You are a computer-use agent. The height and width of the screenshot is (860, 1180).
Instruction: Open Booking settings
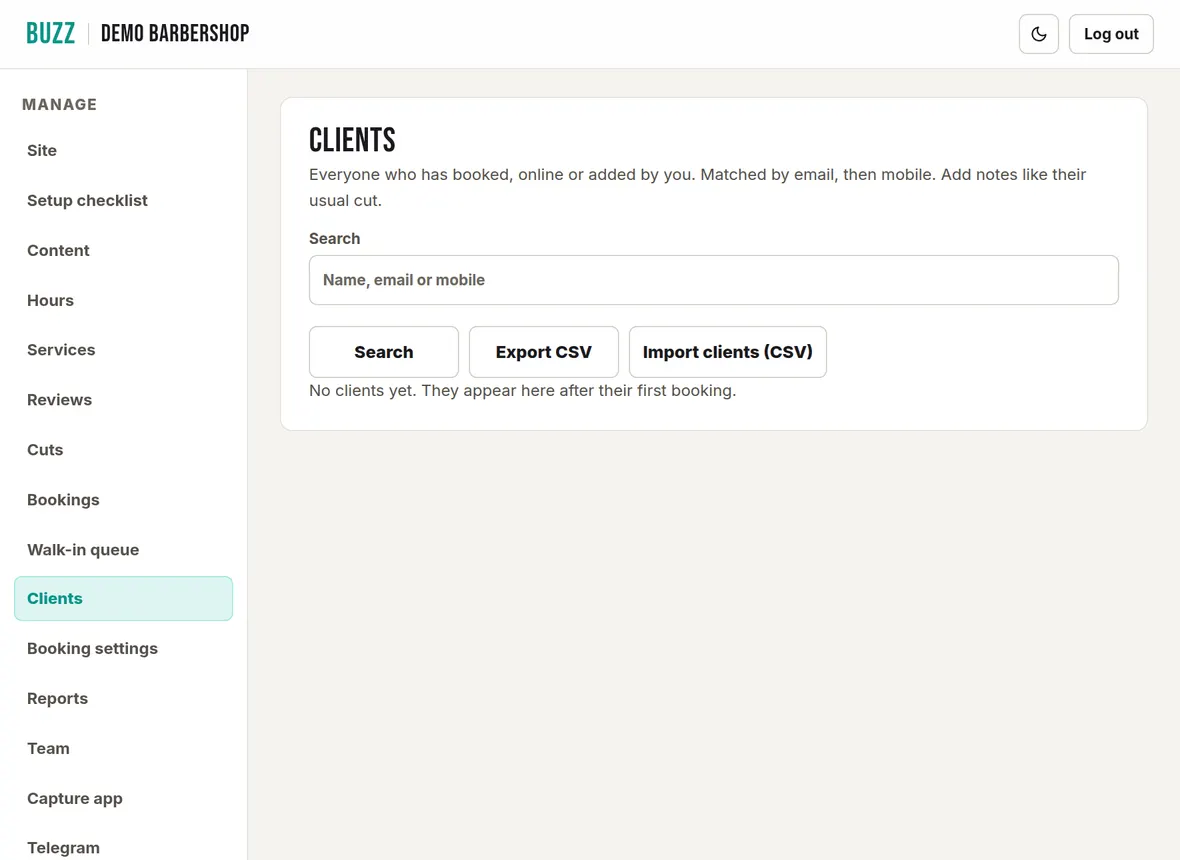pos(123,649)
